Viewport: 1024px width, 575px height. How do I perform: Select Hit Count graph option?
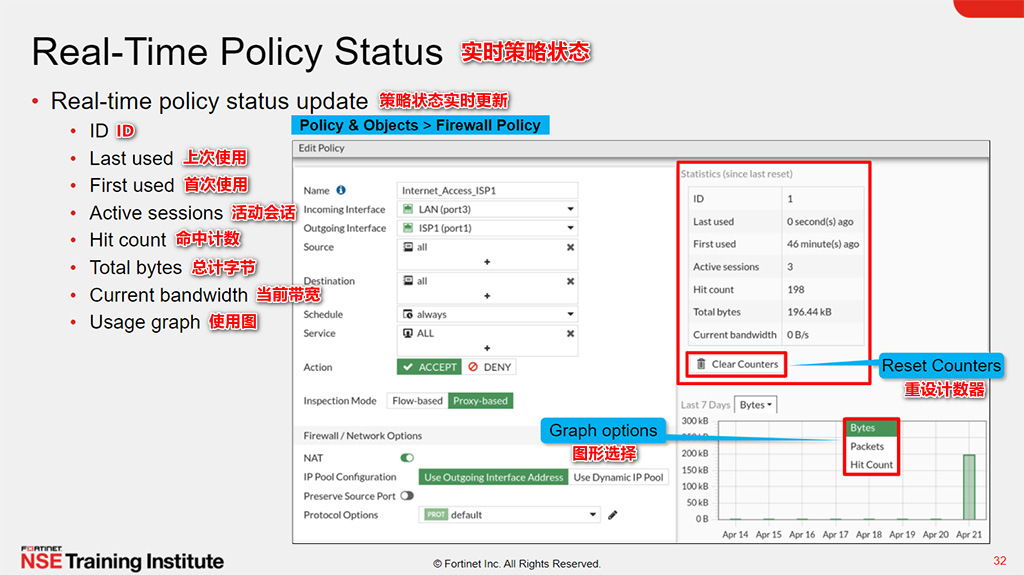click(871, 465)
